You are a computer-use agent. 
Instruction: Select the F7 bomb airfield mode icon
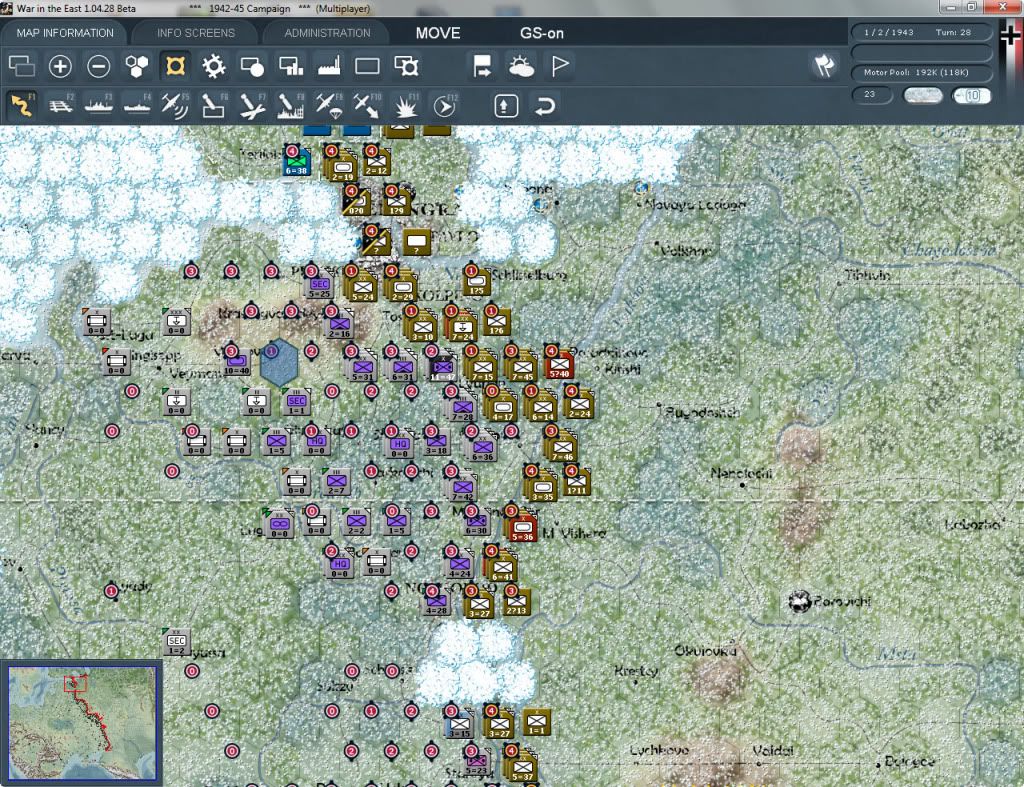252,105
